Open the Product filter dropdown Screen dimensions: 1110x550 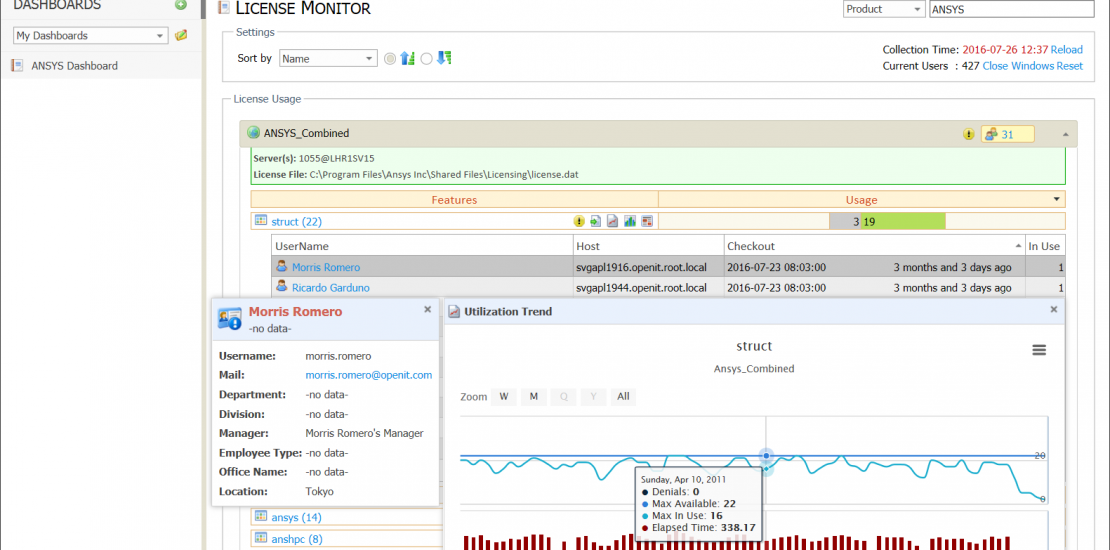tap(884, 9)
